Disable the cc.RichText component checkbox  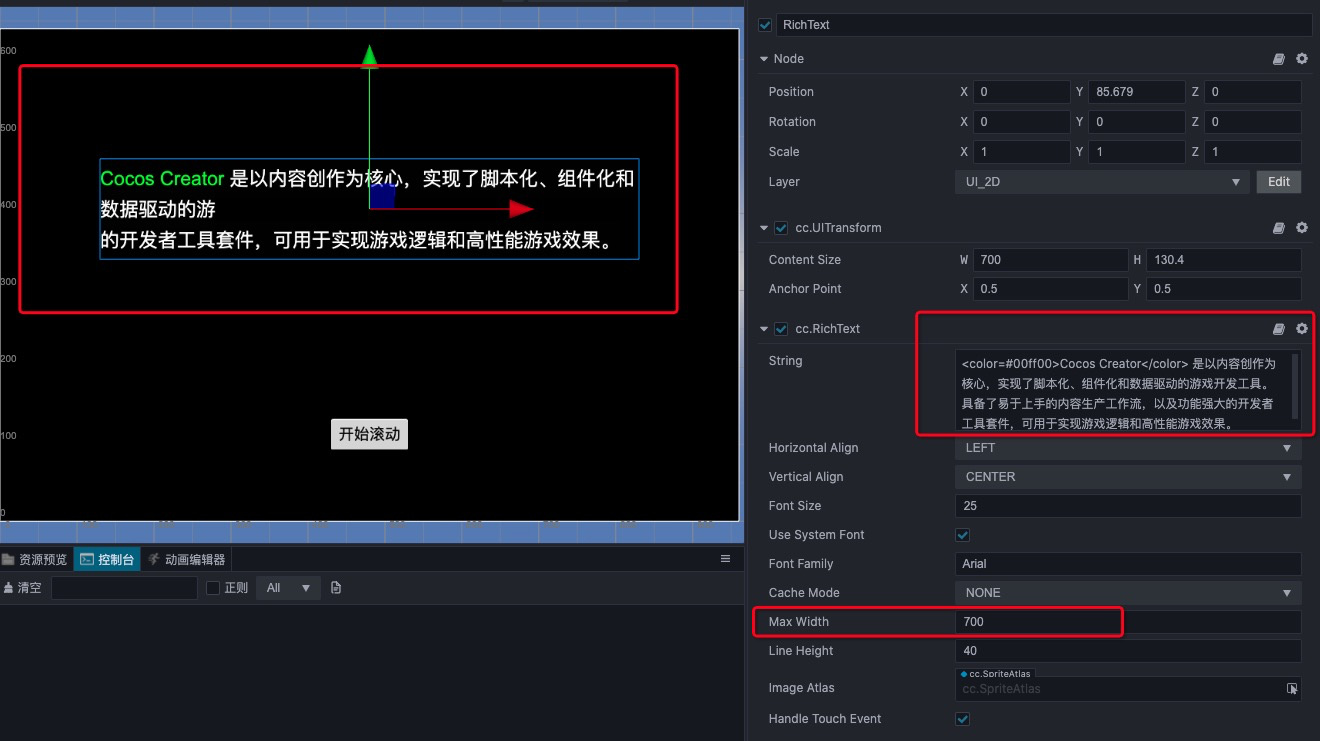pyautogui.click(x=781, y=329)
